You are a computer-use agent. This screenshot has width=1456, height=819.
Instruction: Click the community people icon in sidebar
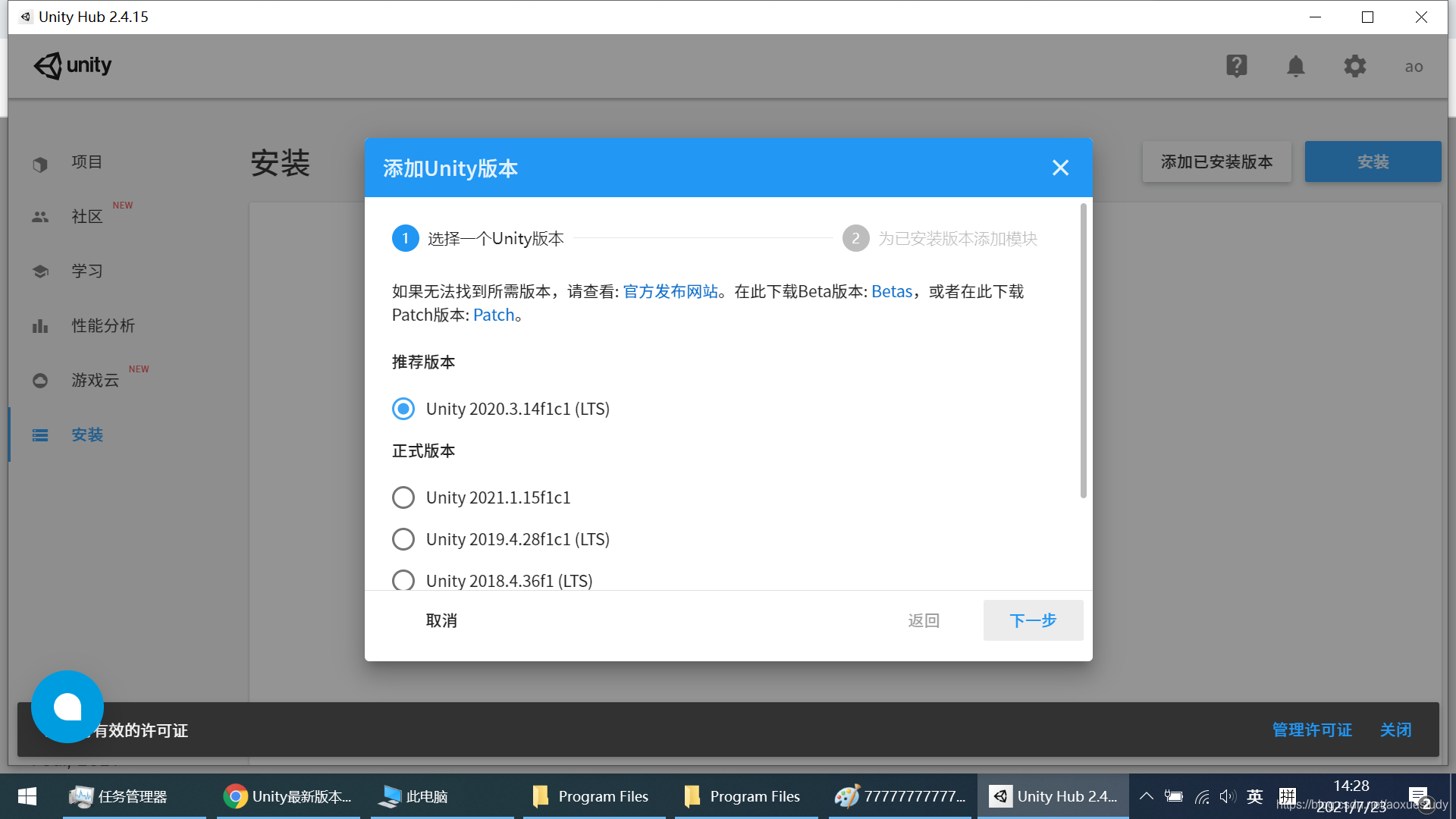[x=40, y=217]
